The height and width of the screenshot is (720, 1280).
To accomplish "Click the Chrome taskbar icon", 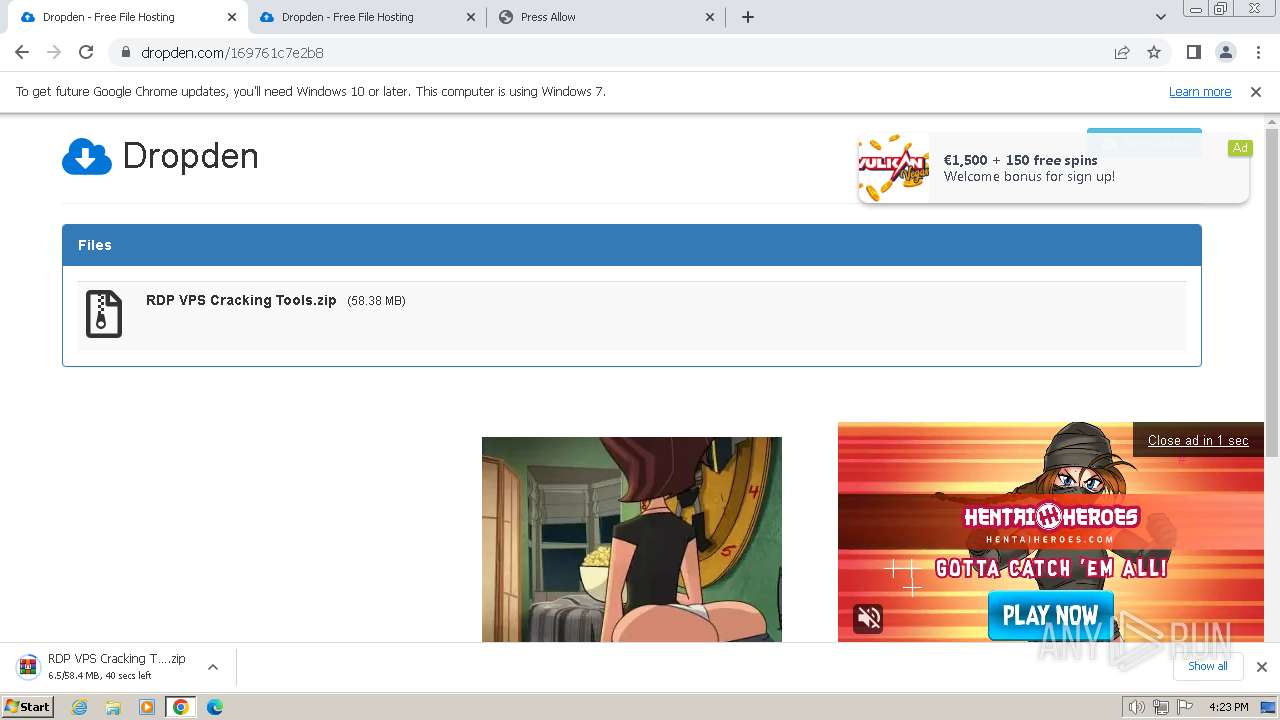I will point(180,707).
